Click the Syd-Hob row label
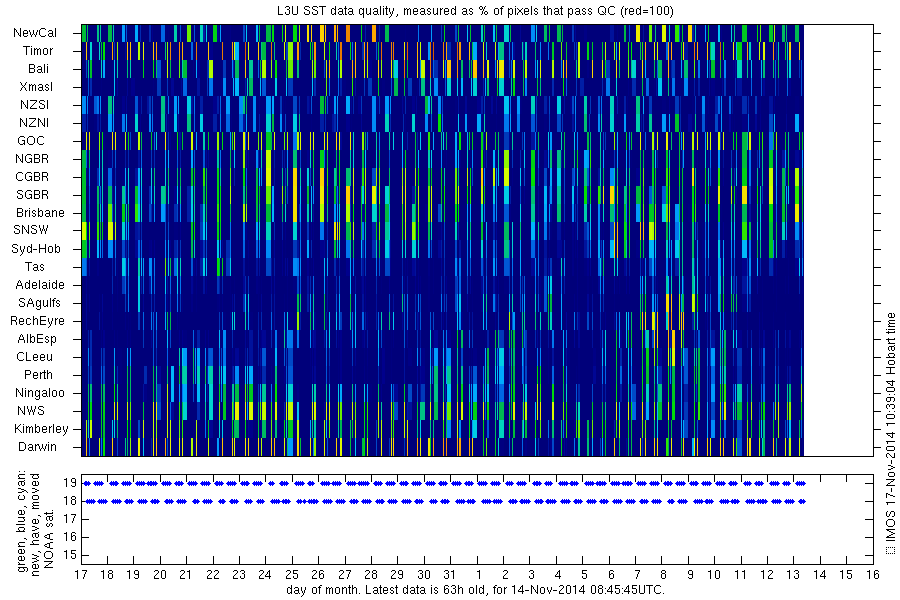The height and width of the screenshot is (600, 900). pyautogui.click(x=36, y=249)
